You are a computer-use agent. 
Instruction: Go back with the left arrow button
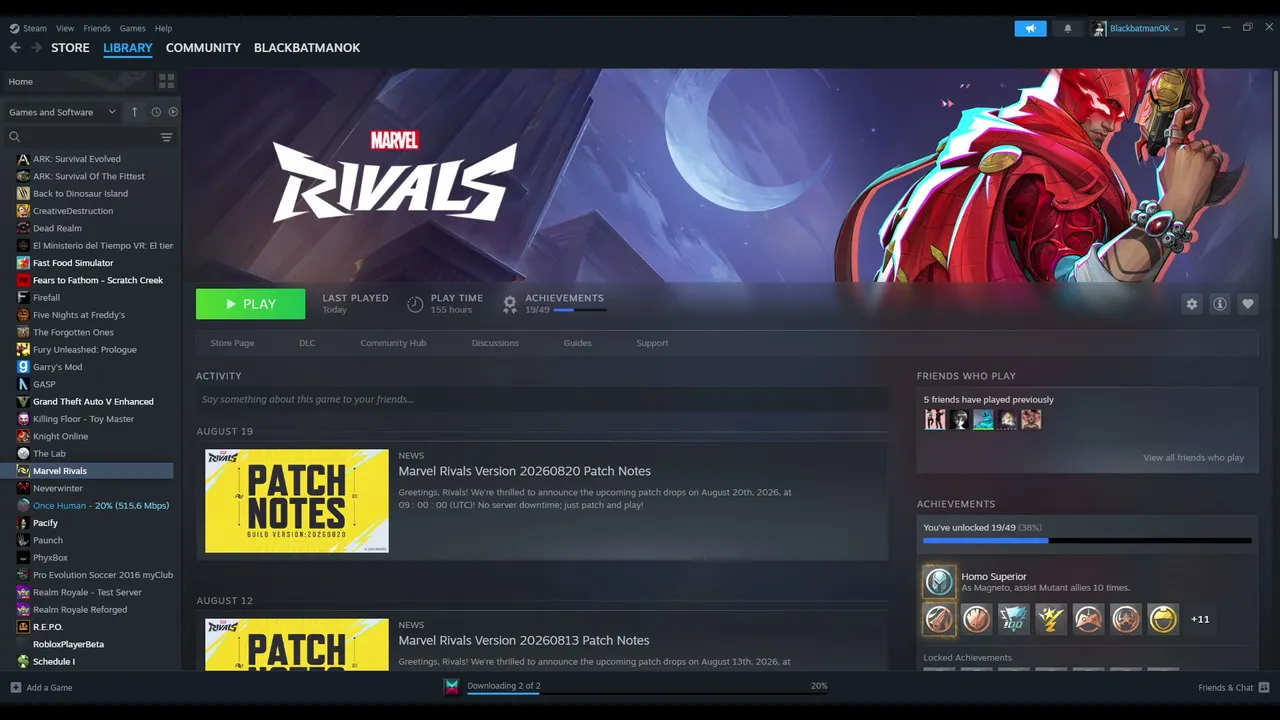(x=15, y=48)
